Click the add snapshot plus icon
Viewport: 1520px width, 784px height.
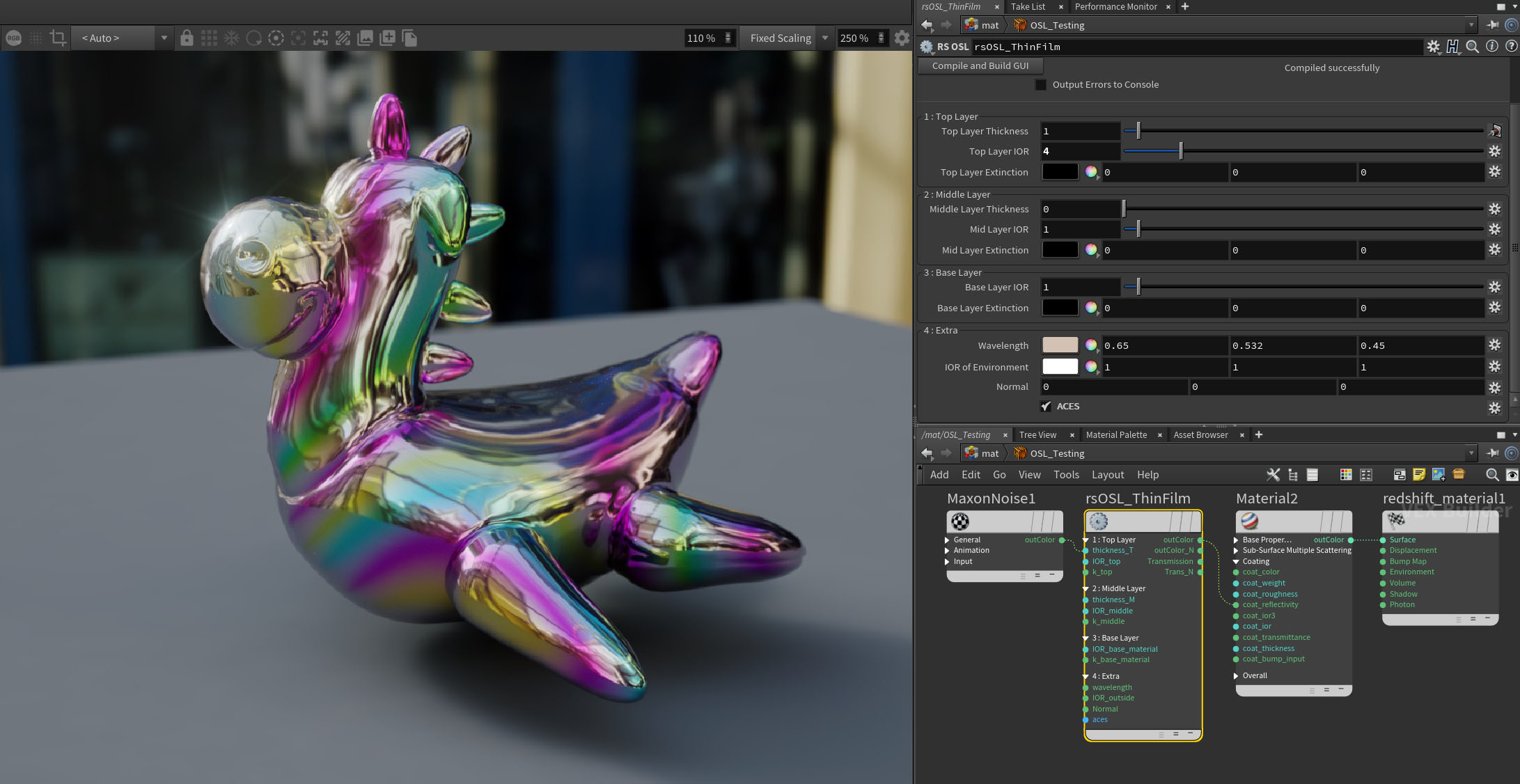387,38
